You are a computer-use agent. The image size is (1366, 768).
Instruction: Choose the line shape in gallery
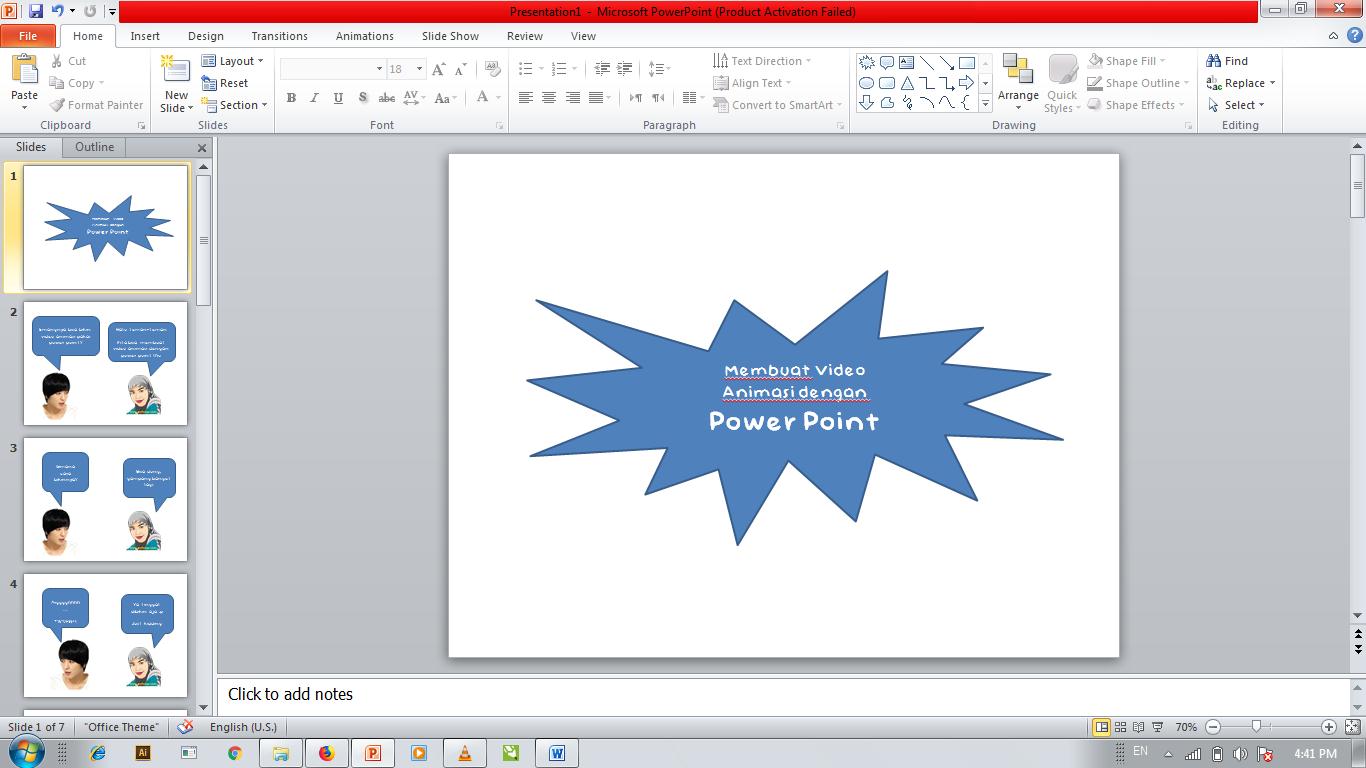click(x=927, y=62)
